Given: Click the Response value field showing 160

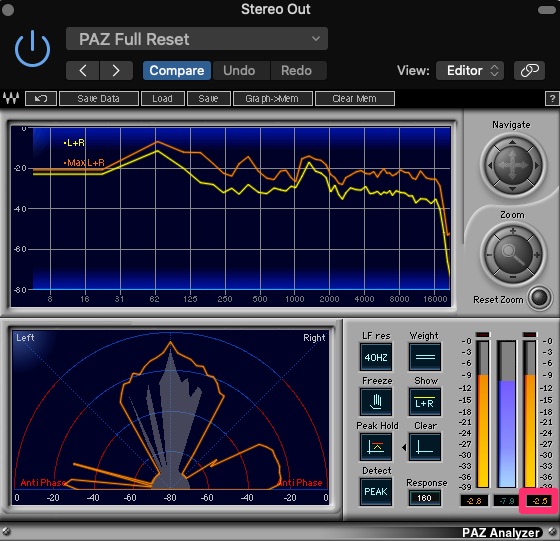Looking at the screenshot, I should (425, 498).
